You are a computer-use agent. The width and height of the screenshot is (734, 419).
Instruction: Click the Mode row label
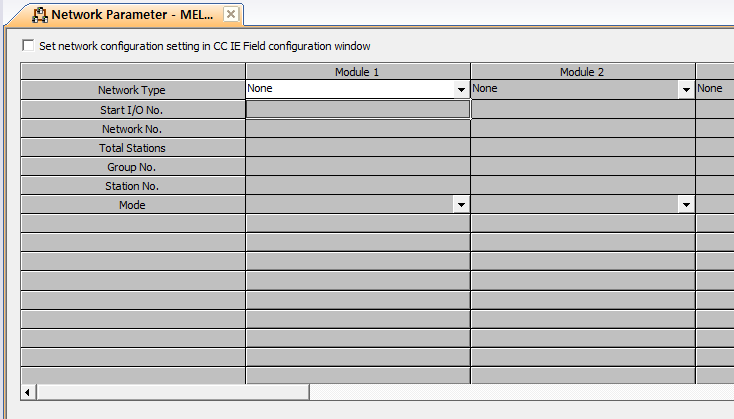click(132, 205)
